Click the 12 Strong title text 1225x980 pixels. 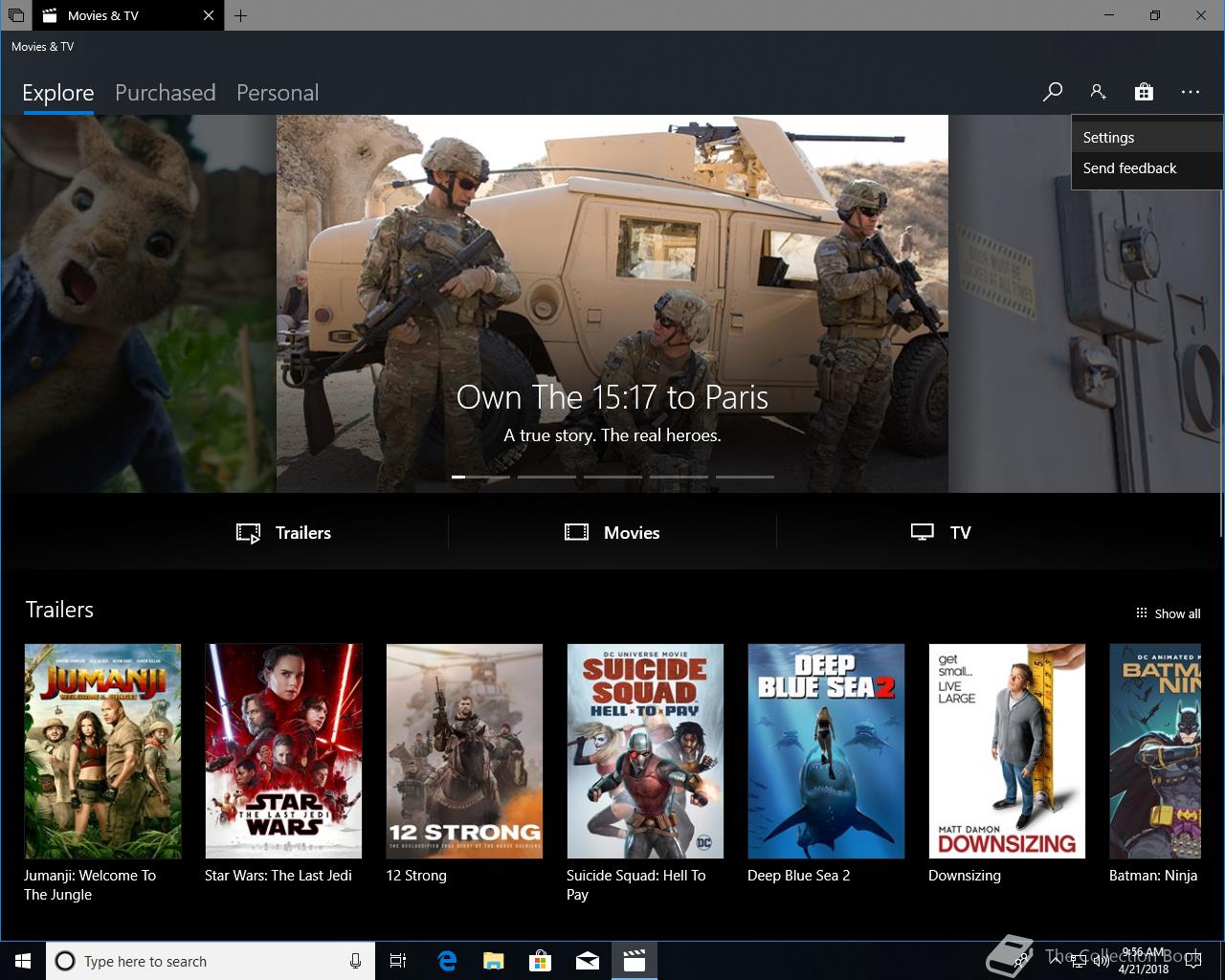point(416,876)
